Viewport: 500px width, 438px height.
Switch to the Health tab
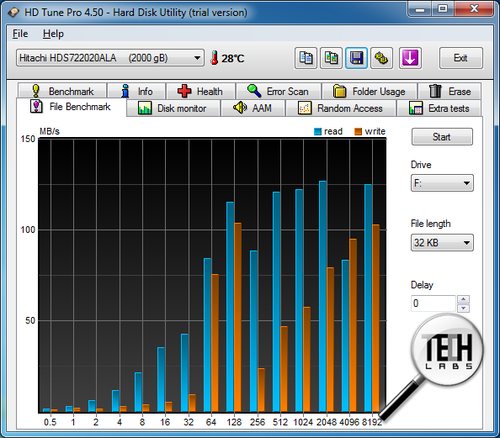point(201,91)
